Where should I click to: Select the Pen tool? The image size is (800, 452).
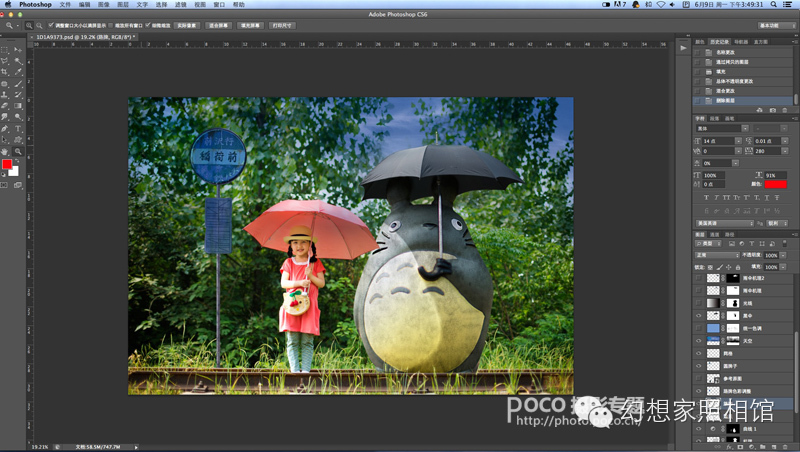coord(5,129)
